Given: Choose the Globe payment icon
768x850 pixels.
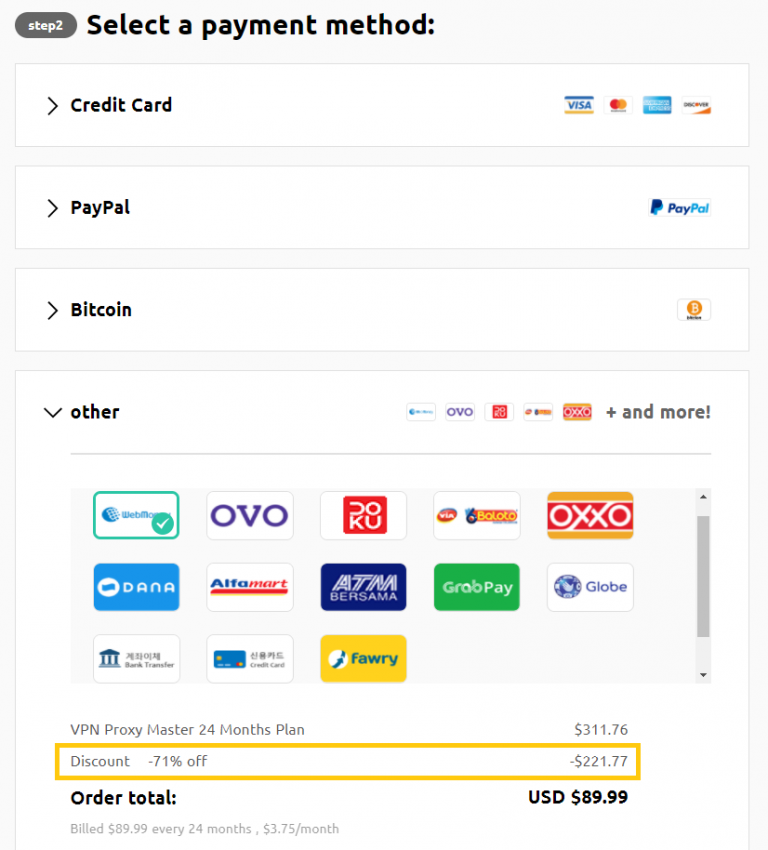Looking at the screenshot, I should pyautogui.click(x=590, y=586).
